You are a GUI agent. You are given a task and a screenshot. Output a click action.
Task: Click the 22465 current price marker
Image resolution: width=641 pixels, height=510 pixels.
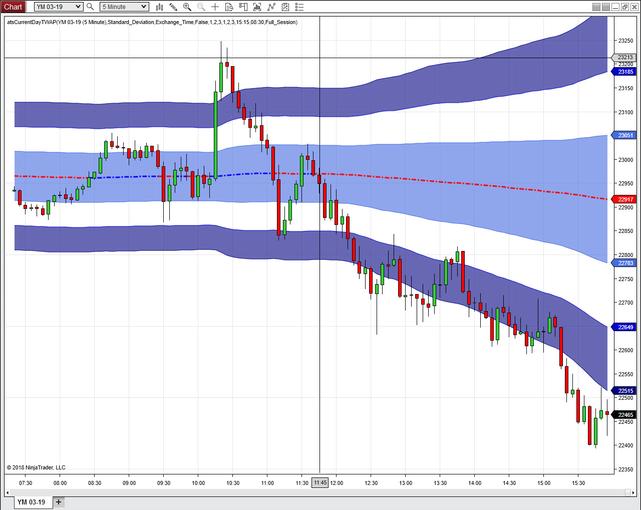tap(626, 414)
